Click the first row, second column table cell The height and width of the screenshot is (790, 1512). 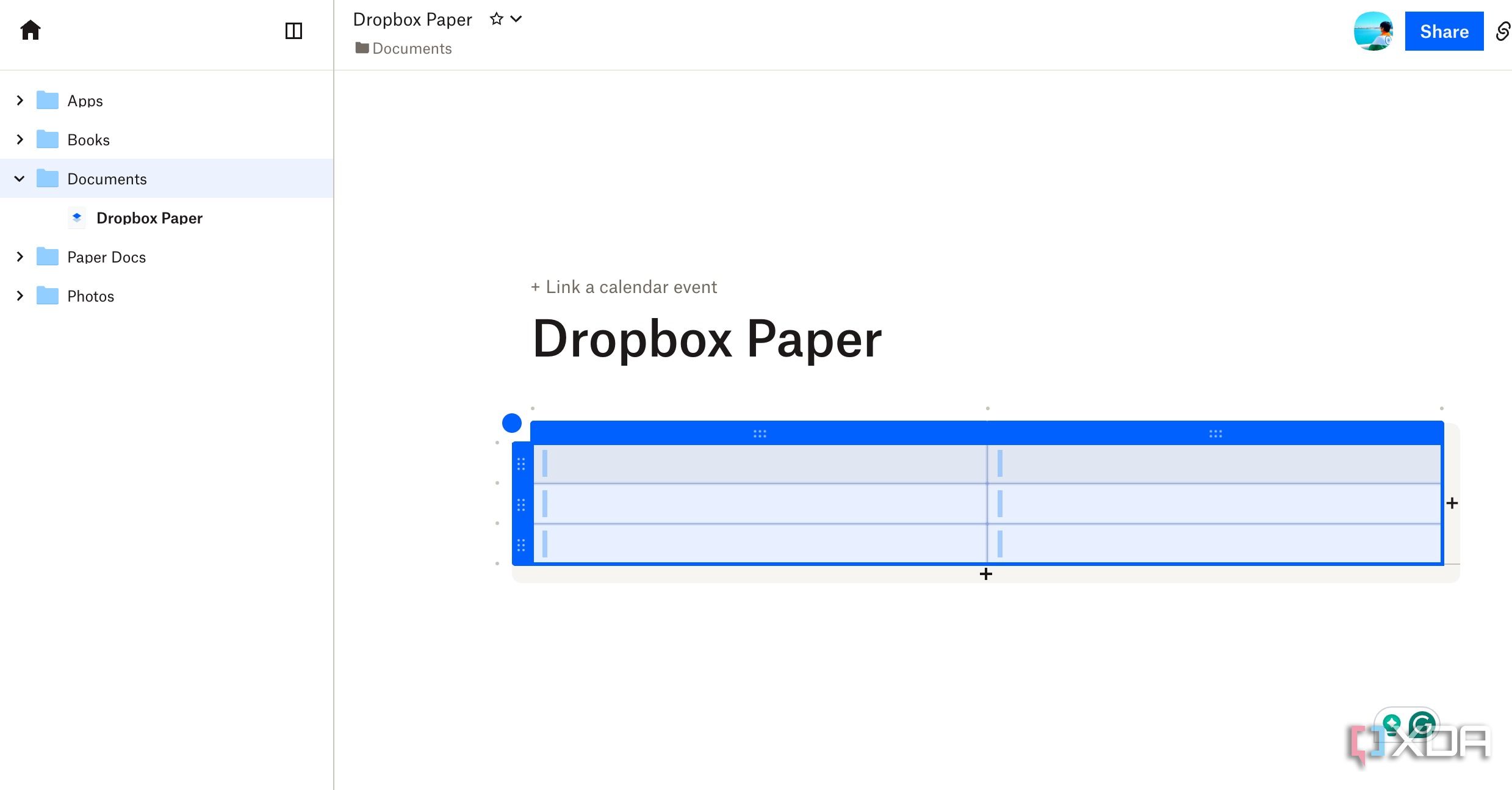[1214, 464]
